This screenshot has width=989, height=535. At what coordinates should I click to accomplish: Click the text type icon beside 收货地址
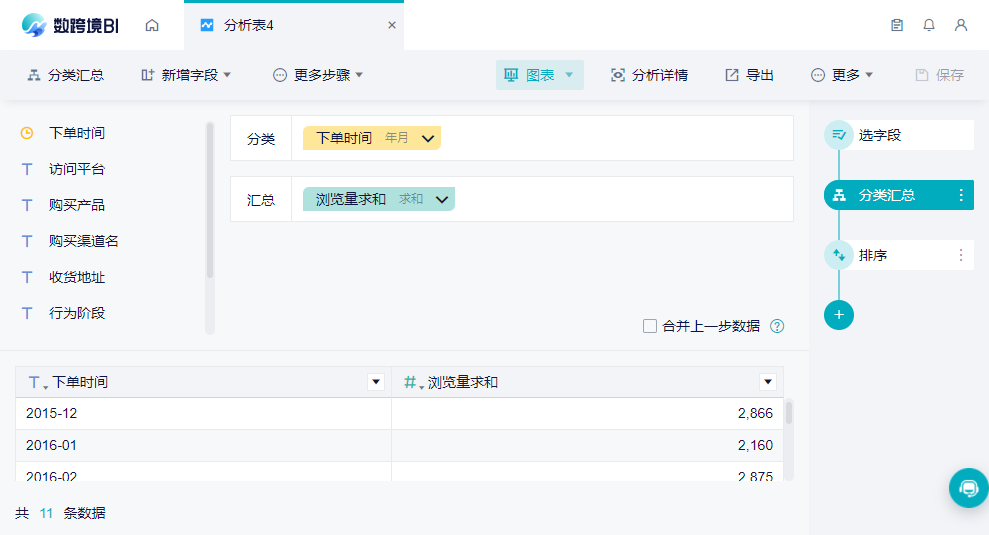click(x=26, y=277)
